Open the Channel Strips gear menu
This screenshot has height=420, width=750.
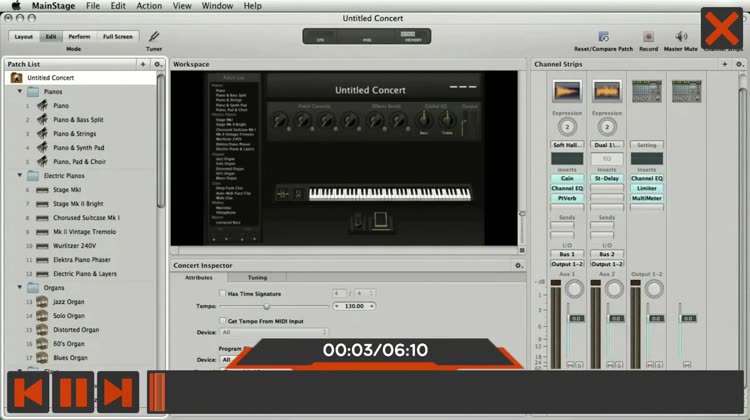[739, 64]
